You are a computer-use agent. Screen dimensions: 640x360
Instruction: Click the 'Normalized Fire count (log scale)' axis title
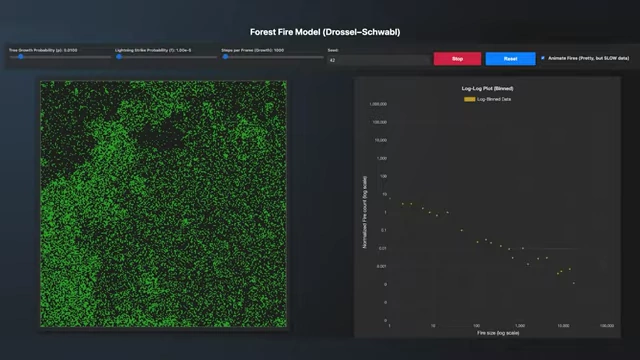[364, 212]
